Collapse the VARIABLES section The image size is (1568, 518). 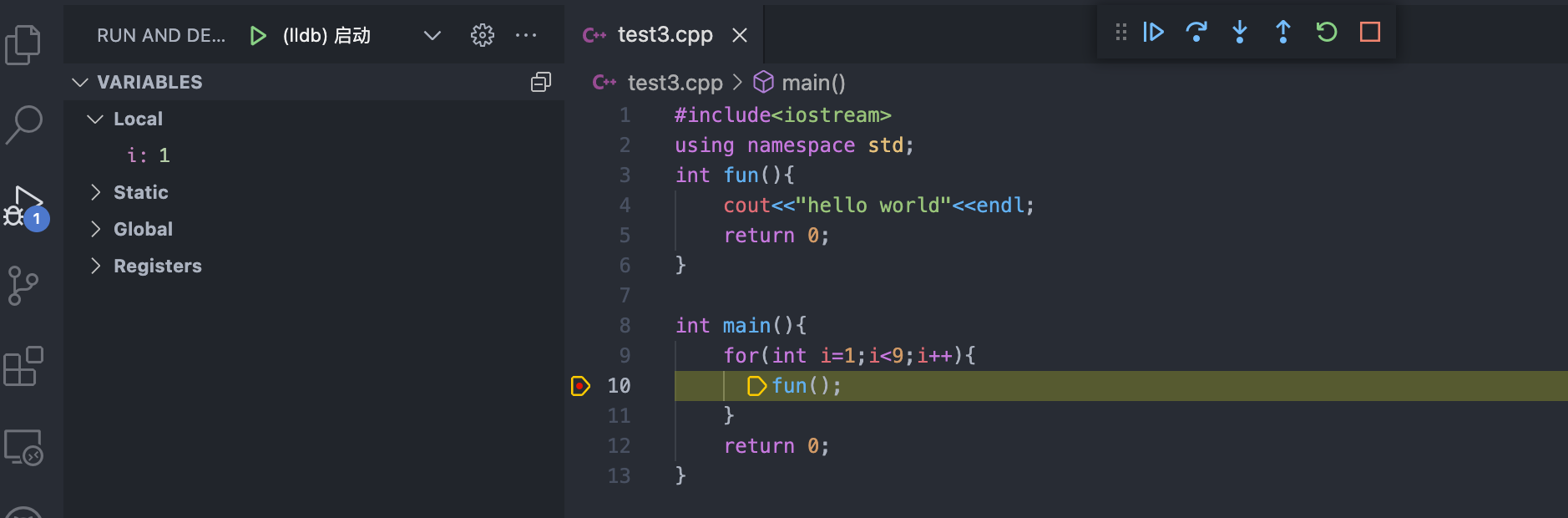pos(80,82)
